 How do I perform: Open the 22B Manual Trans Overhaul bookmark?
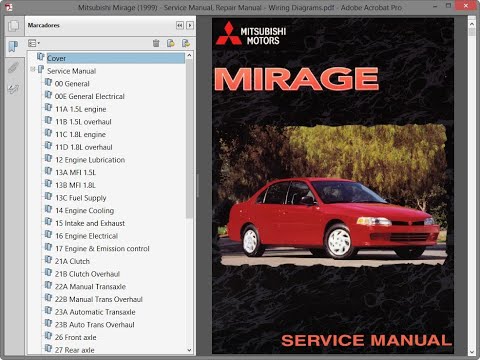click(99, 299)
